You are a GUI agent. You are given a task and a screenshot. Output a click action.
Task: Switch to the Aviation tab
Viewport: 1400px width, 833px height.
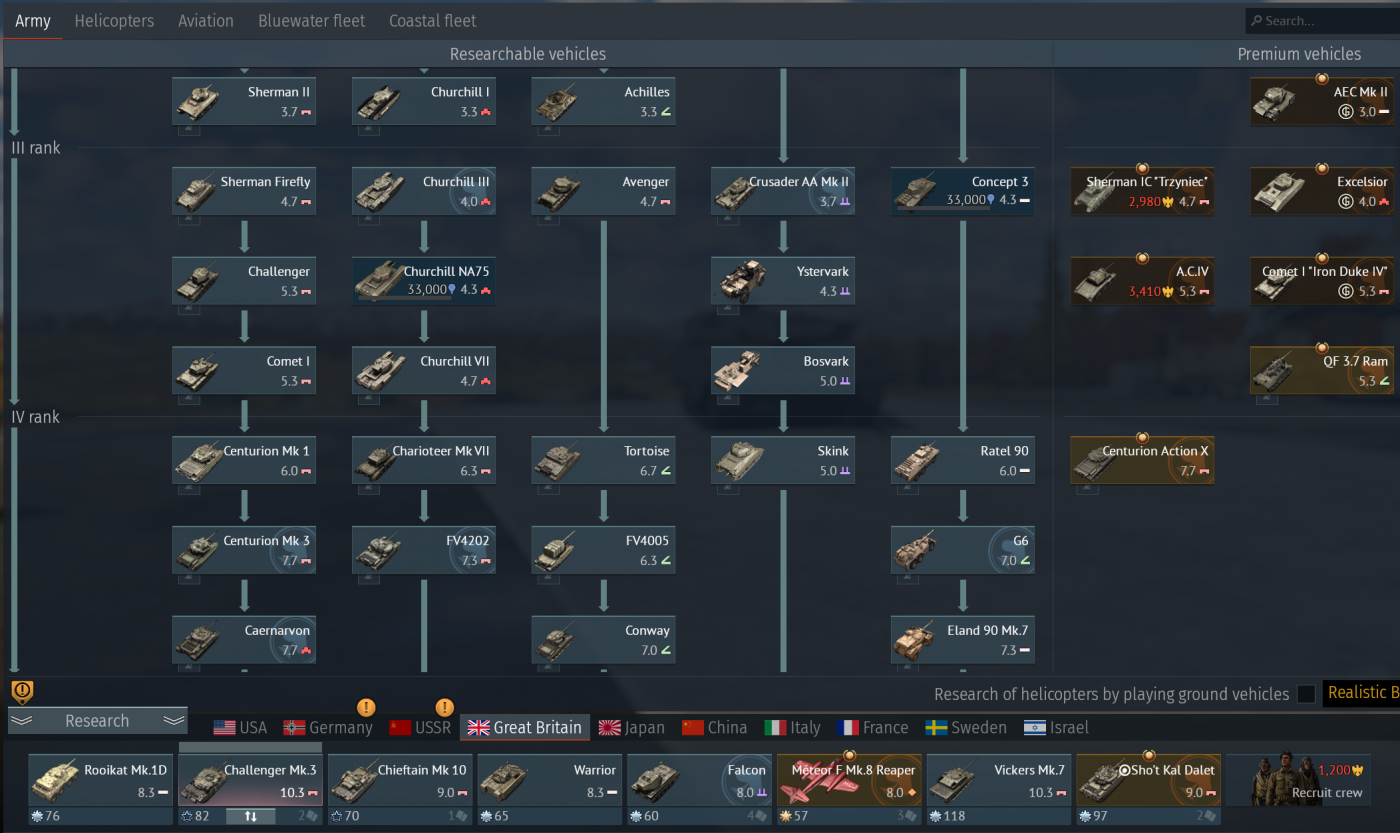pyautogui.click(x=206, y=21)
